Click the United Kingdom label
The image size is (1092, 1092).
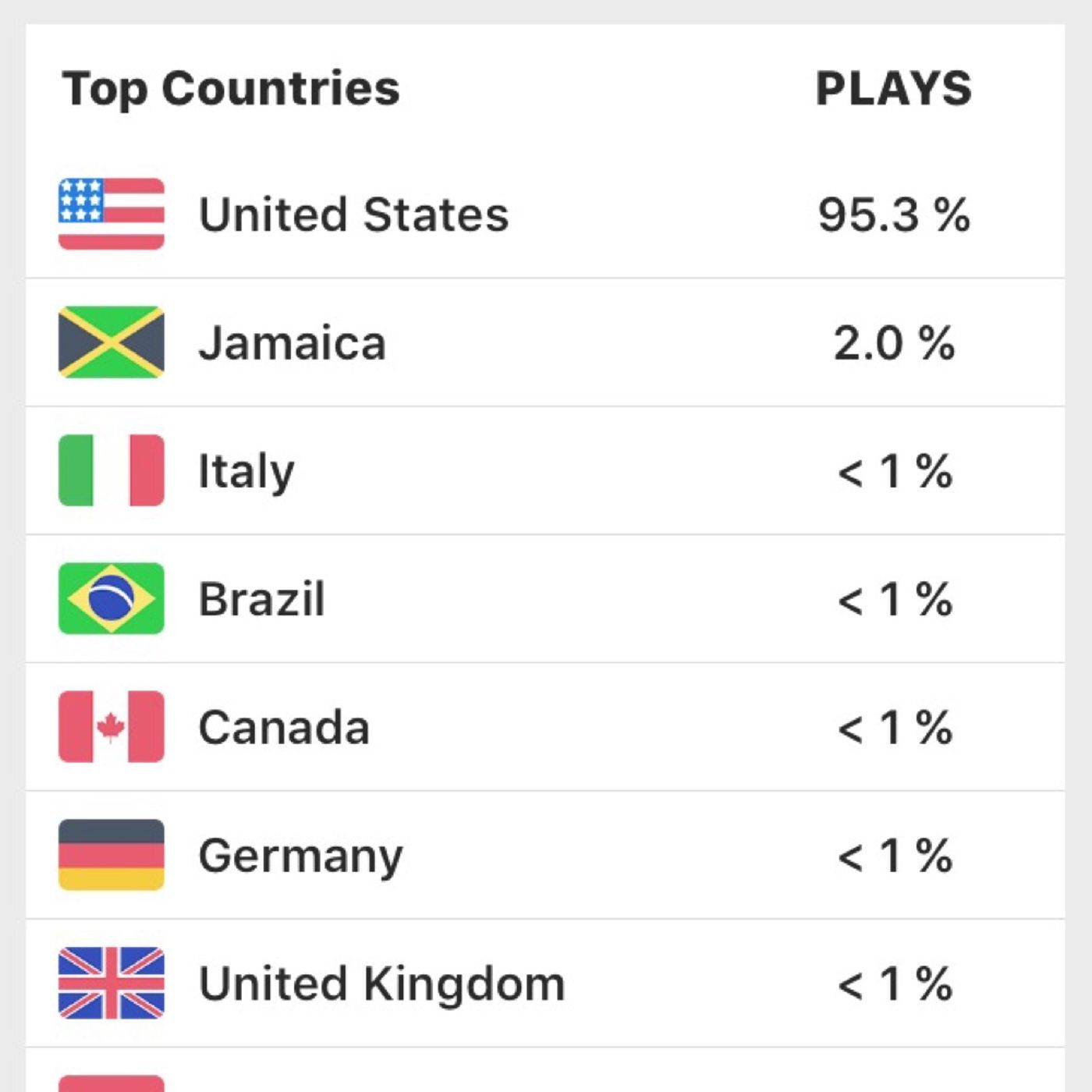point(382,984)
